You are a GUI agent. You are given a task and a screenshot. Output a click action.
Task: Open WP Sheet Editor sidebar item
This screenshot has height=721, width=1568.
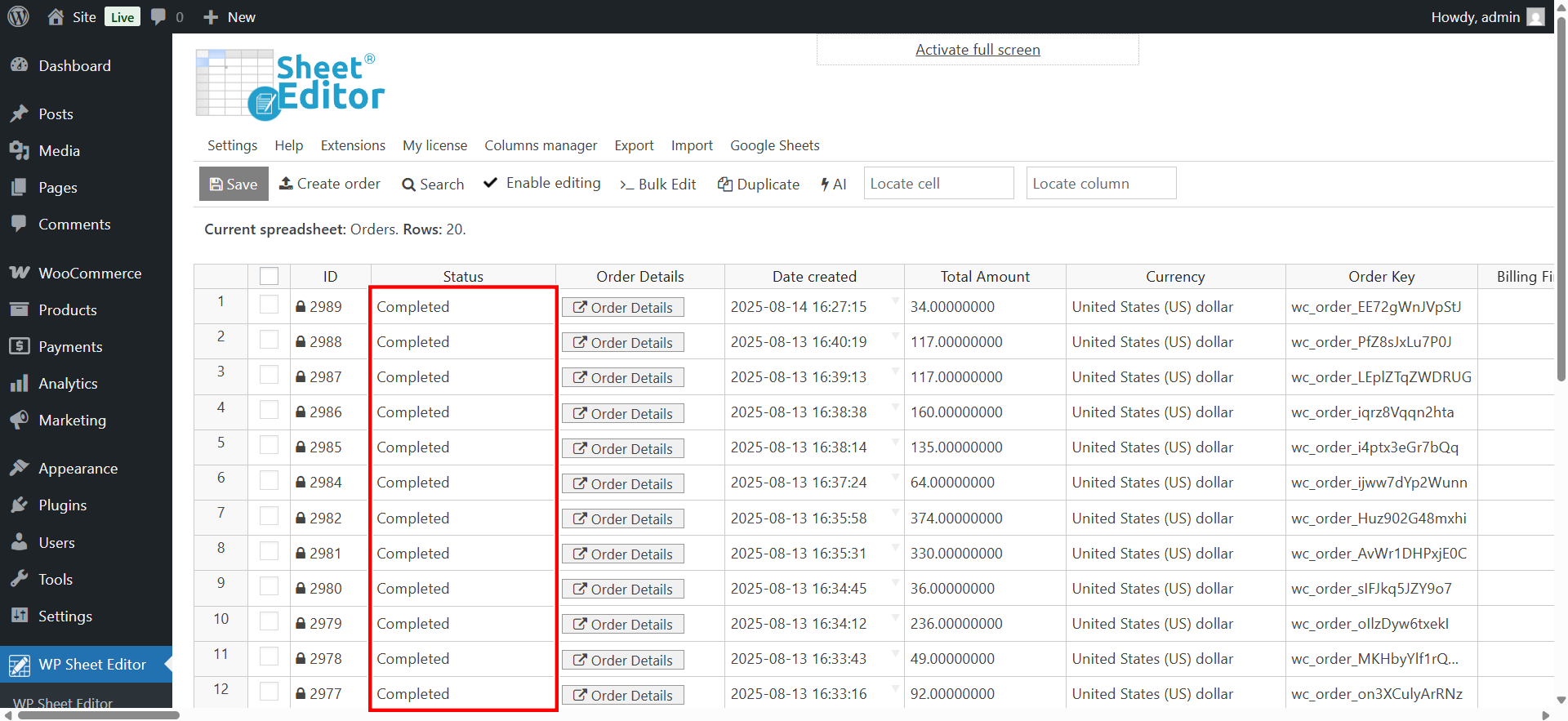pos(86,664)
